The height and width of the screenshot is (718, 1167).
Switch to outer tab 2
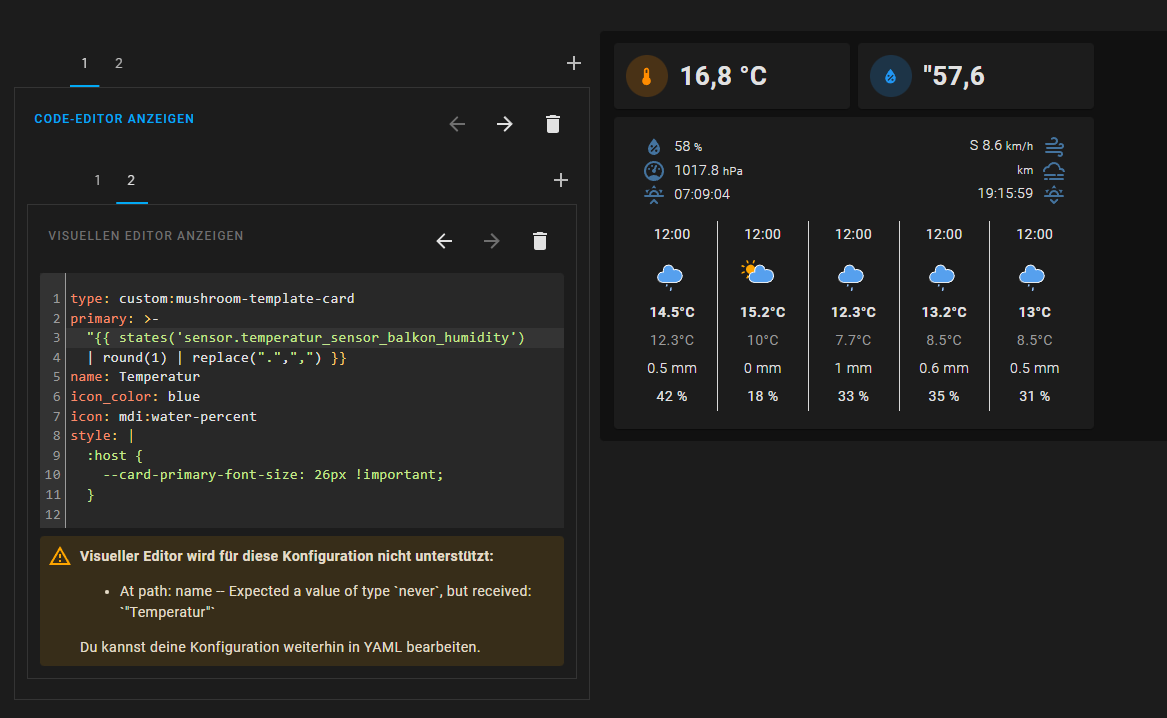(118, 63)
